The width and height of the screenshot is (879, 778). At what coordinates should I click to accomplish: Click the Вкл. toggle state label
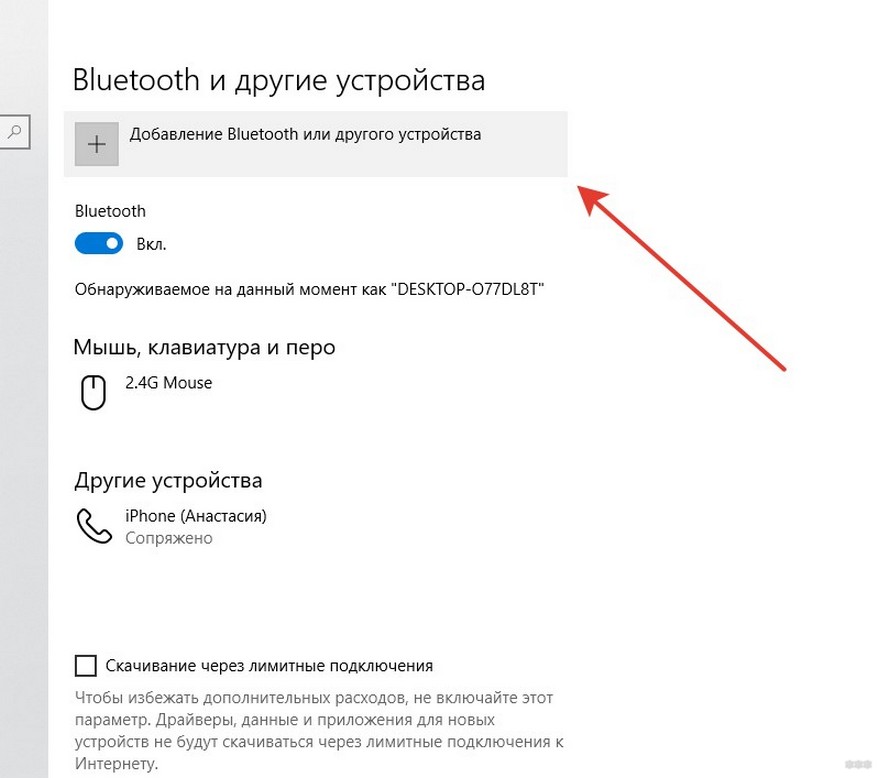151,244
